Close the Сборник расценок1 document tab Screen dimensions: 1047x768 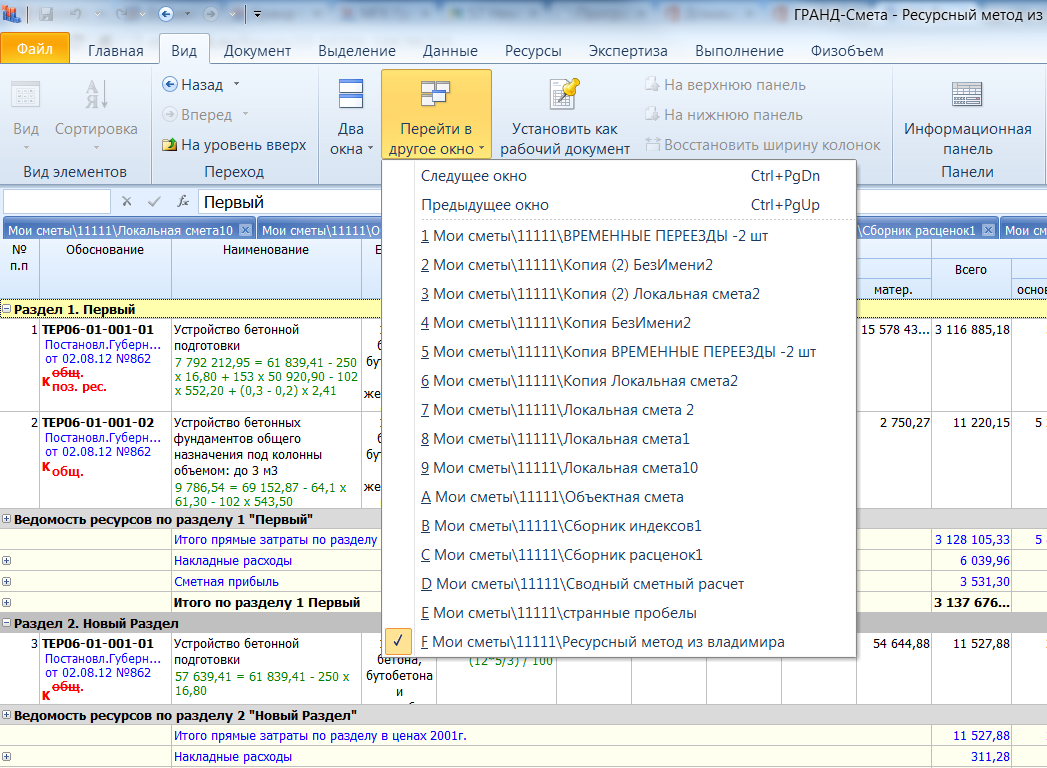pyautogui.click(x=988, y=230)
